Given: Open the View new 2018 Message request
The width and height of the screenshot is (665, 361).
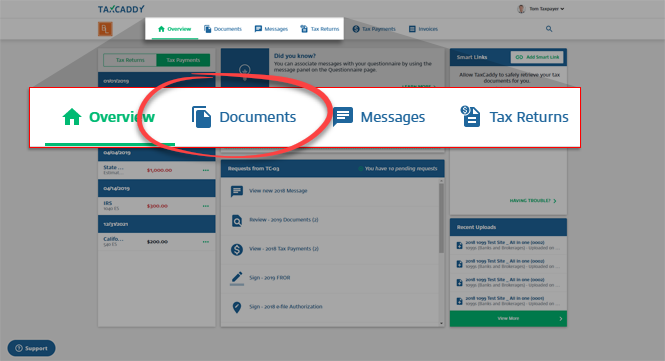Looking at the screenshot, I should 278,191.
